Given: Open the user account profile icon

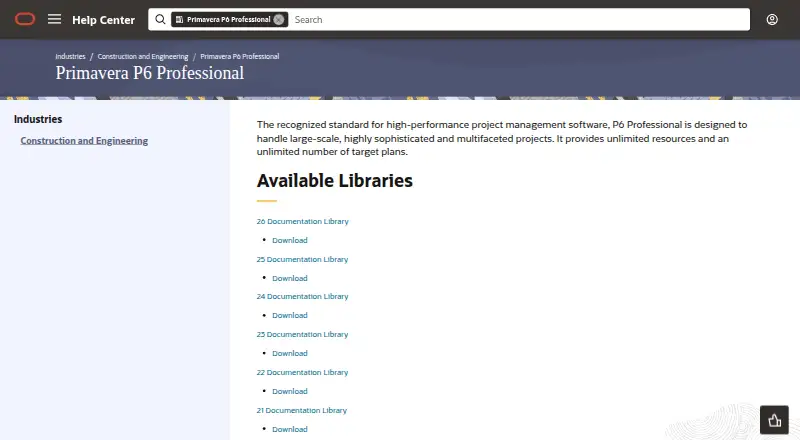Looking at the screenshot, I should pyautogui.click(x=772, y=19).
